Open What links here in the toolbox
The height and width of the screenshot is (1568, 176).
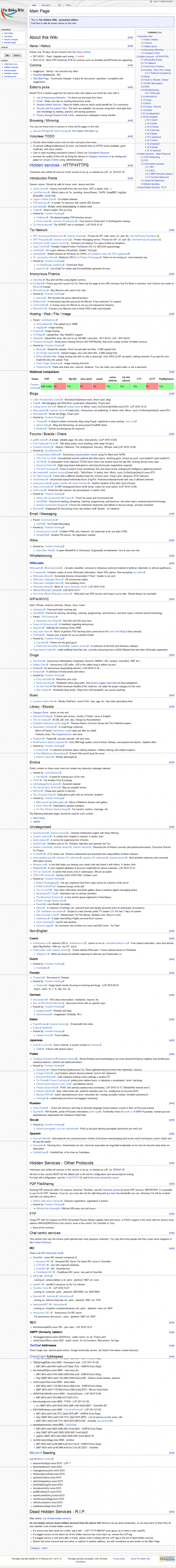click(10, 63)
